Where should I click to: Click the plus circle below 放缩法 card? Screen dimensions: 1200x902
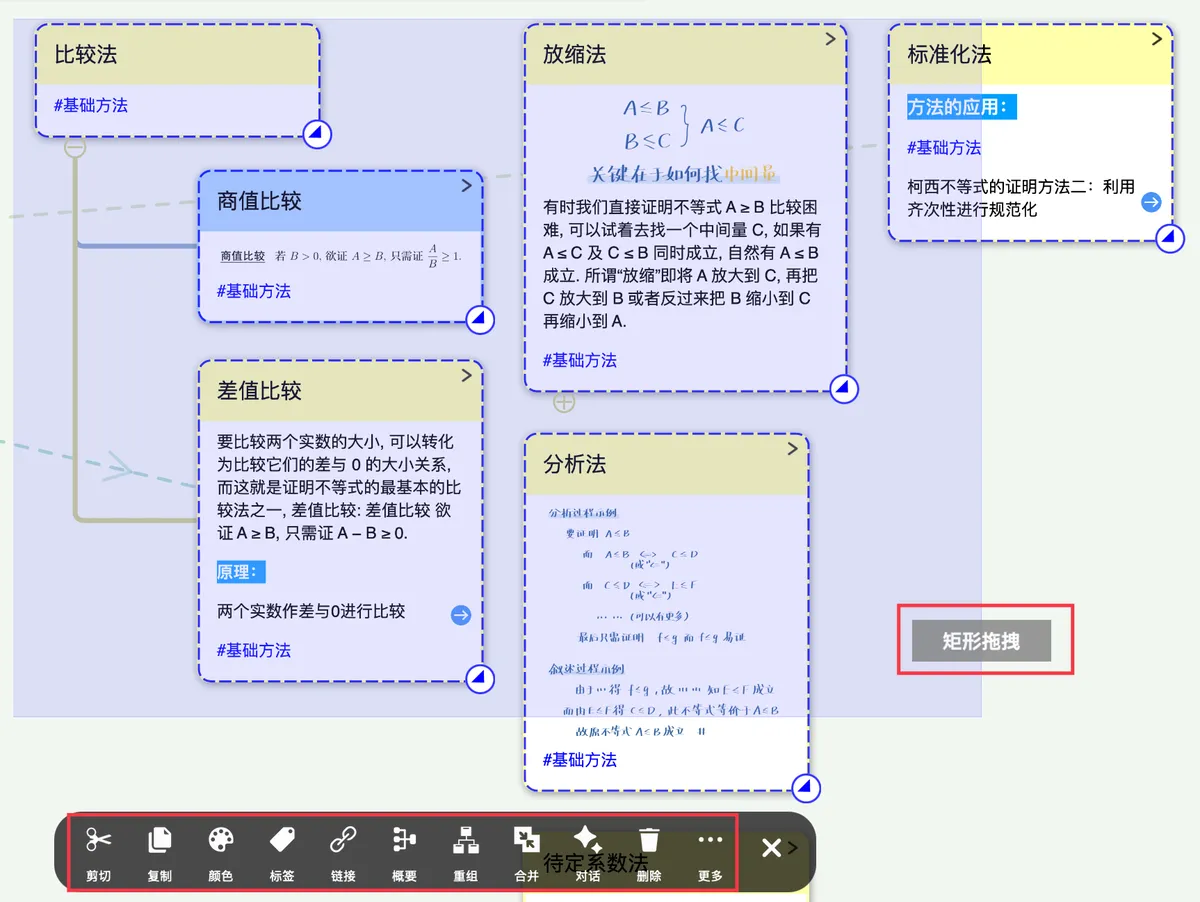pyautogui.click(x=564, y=402)
